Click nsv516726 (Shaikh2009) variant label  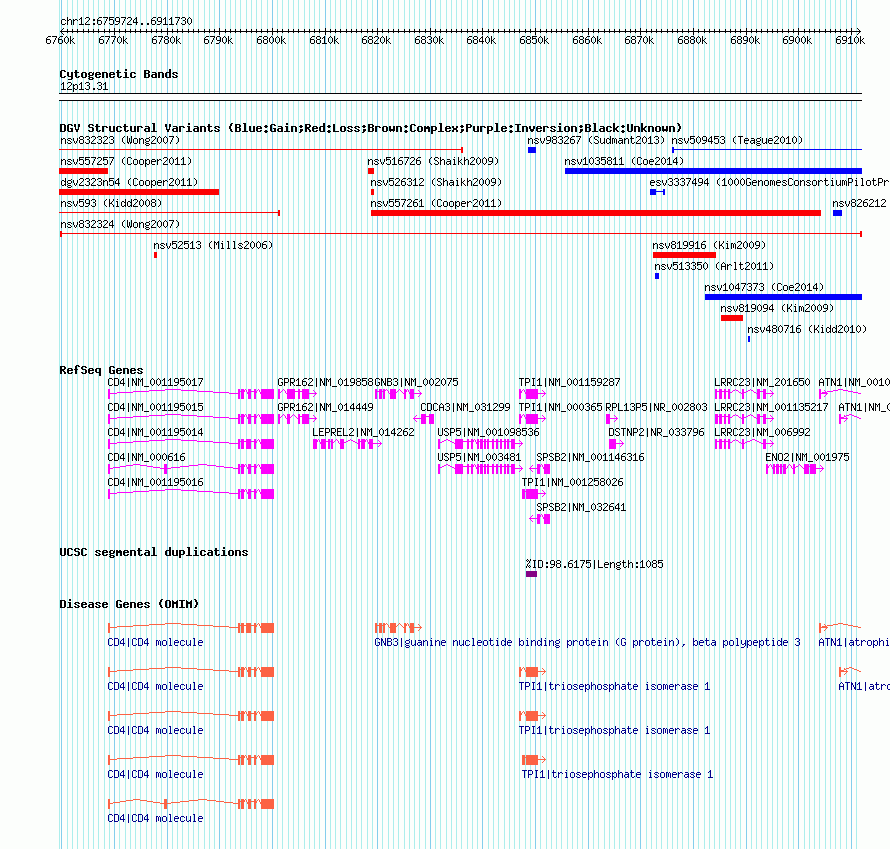[x=433, y=161]
